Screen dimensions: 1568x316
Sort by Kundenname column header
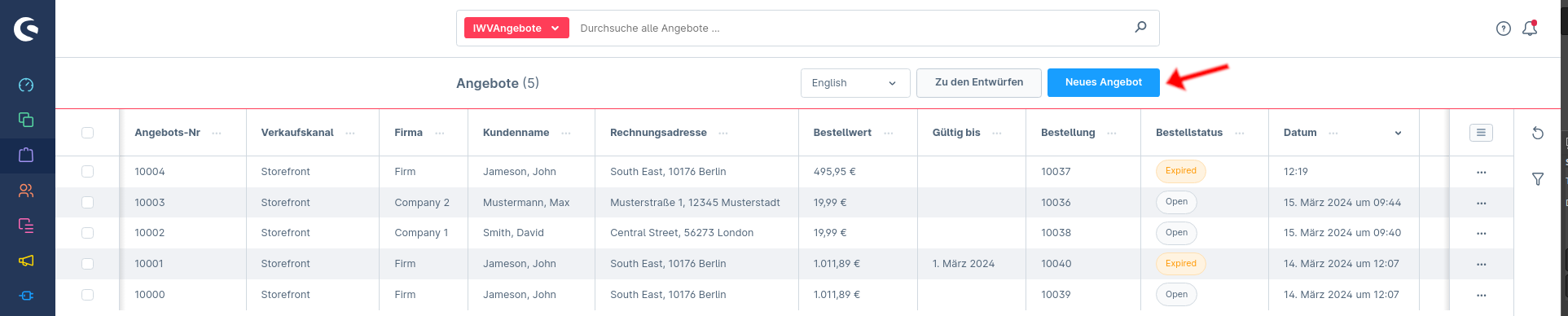pyautogui.click(x=516, y=133)
